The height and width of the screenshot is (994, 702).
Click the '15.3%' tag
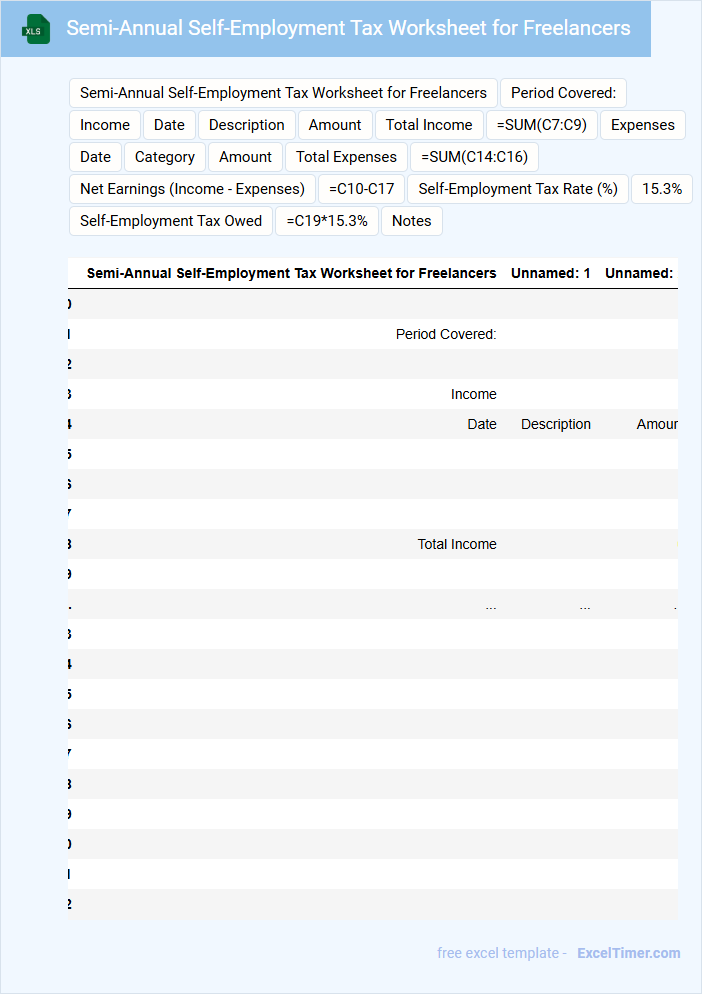tap(661, 189)
